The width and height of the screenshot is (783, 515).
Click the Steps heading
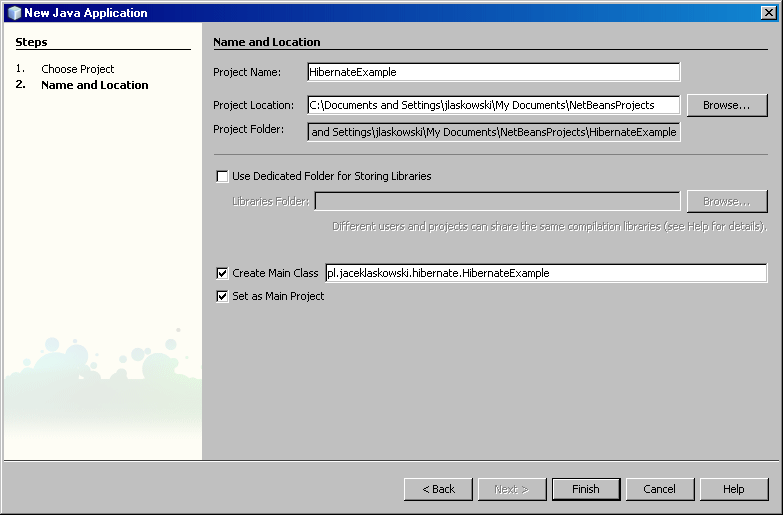pyautogui.click(x=31, y=42)
